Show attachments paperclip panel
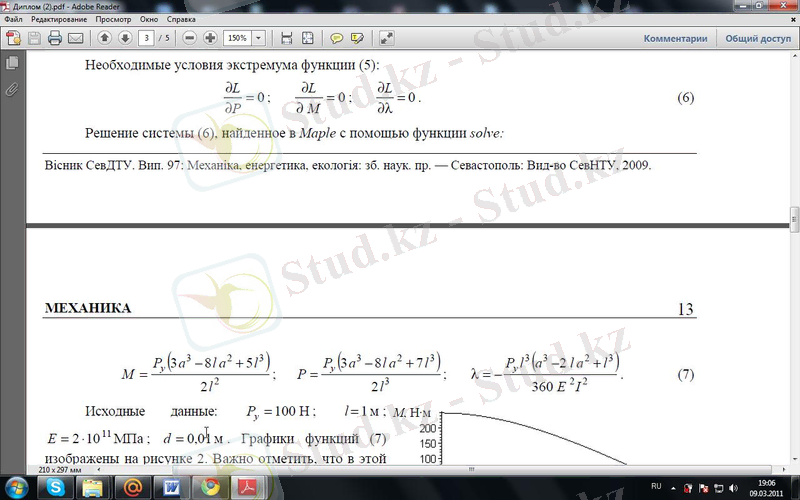 tap(12, 90)
